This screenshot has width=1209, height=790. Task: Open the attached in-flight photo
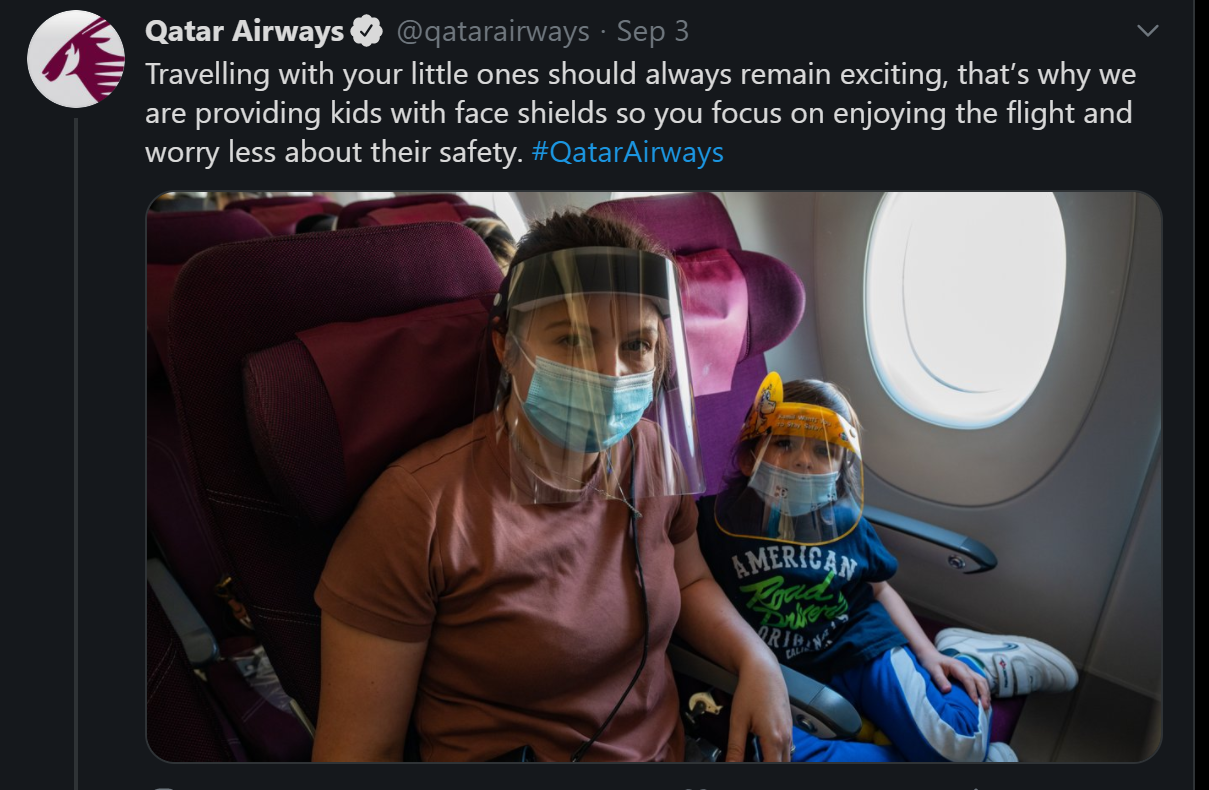tap(654, 477)
